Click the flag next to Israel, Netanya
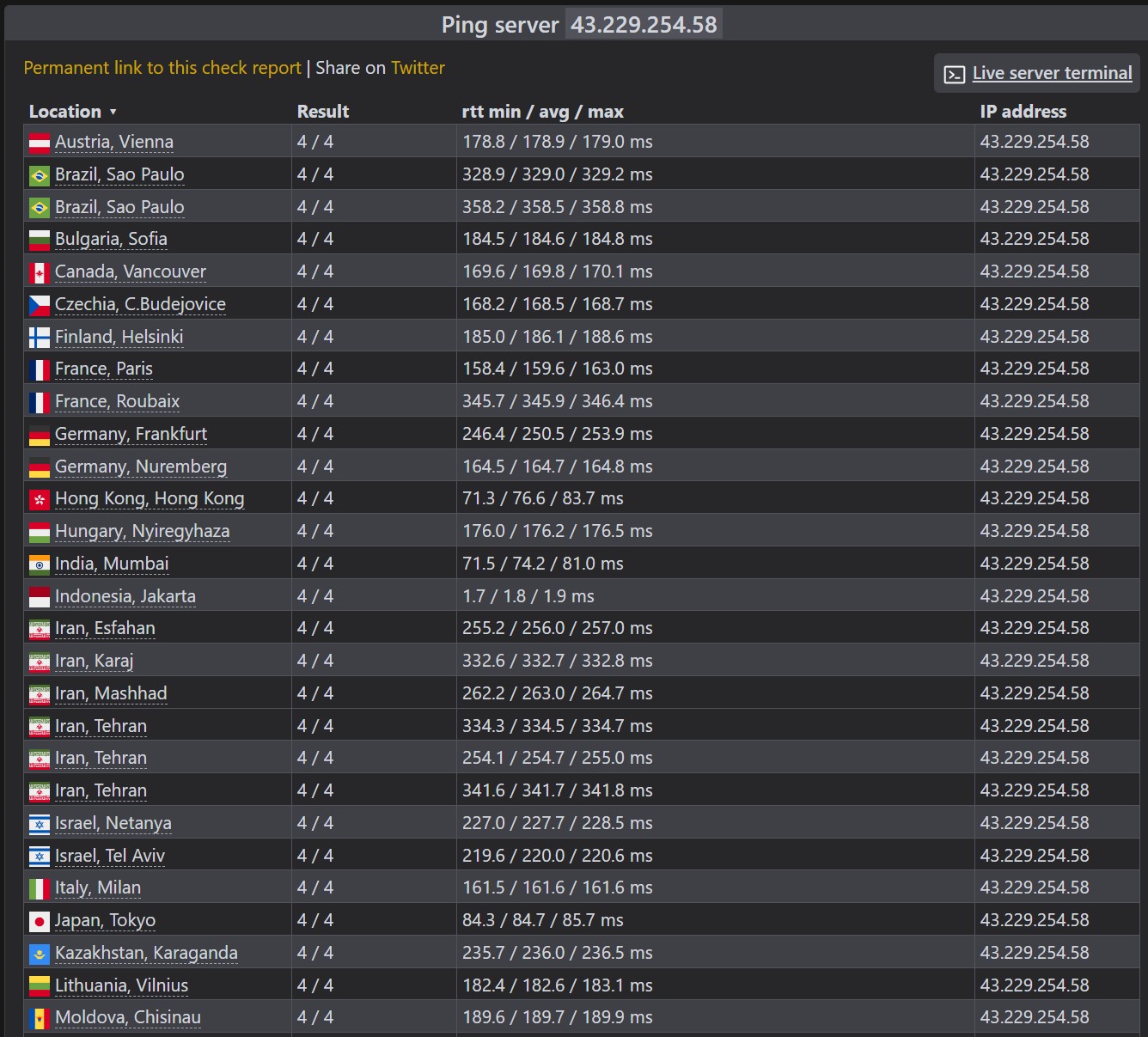The width and height of the screenshot is (1148, 1037). click(40, 824)
